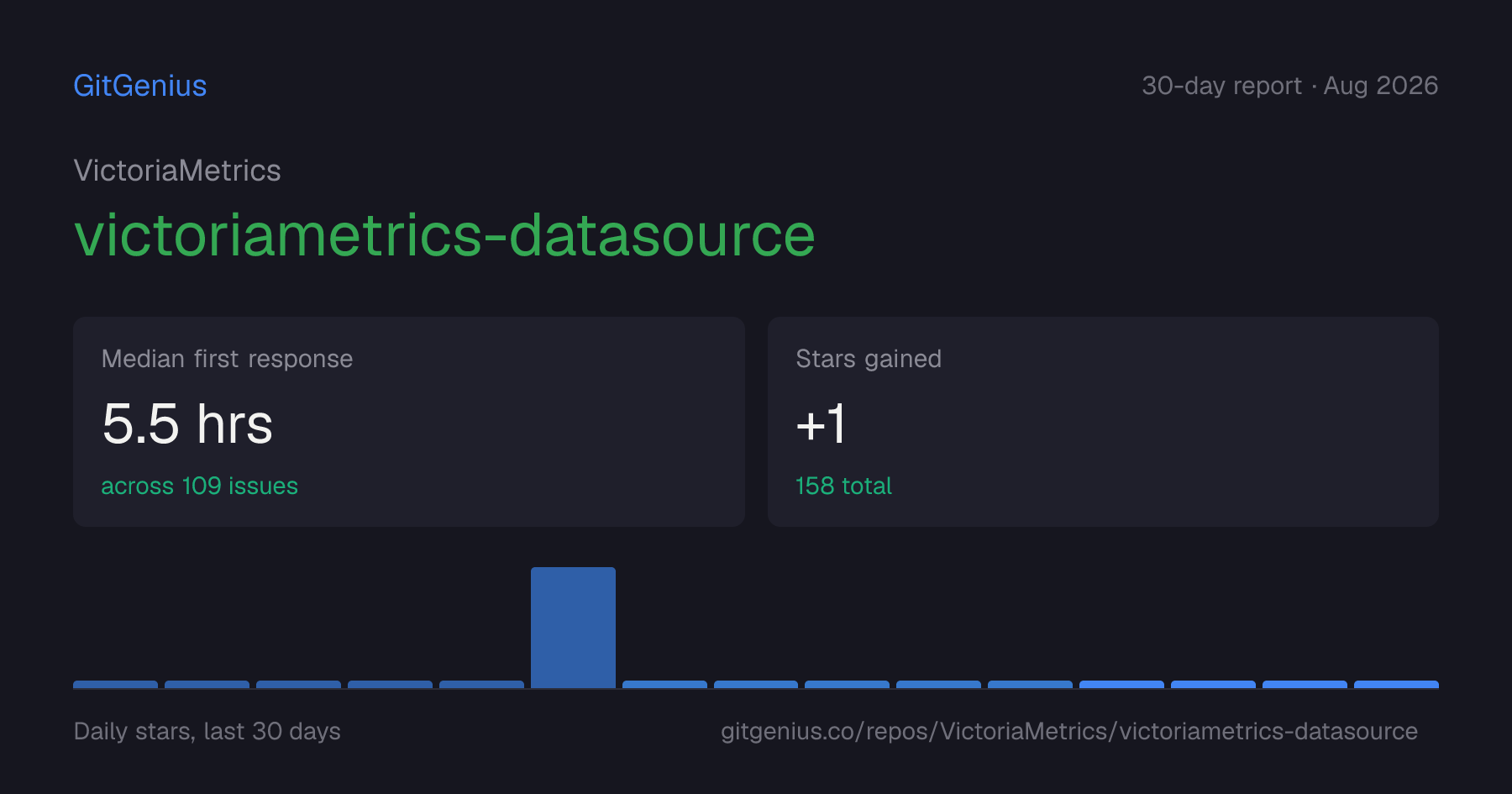The width and height of the screenshot is (1512, 794).
Task: Click the "5.5 hrs" value
Action: 187,423
